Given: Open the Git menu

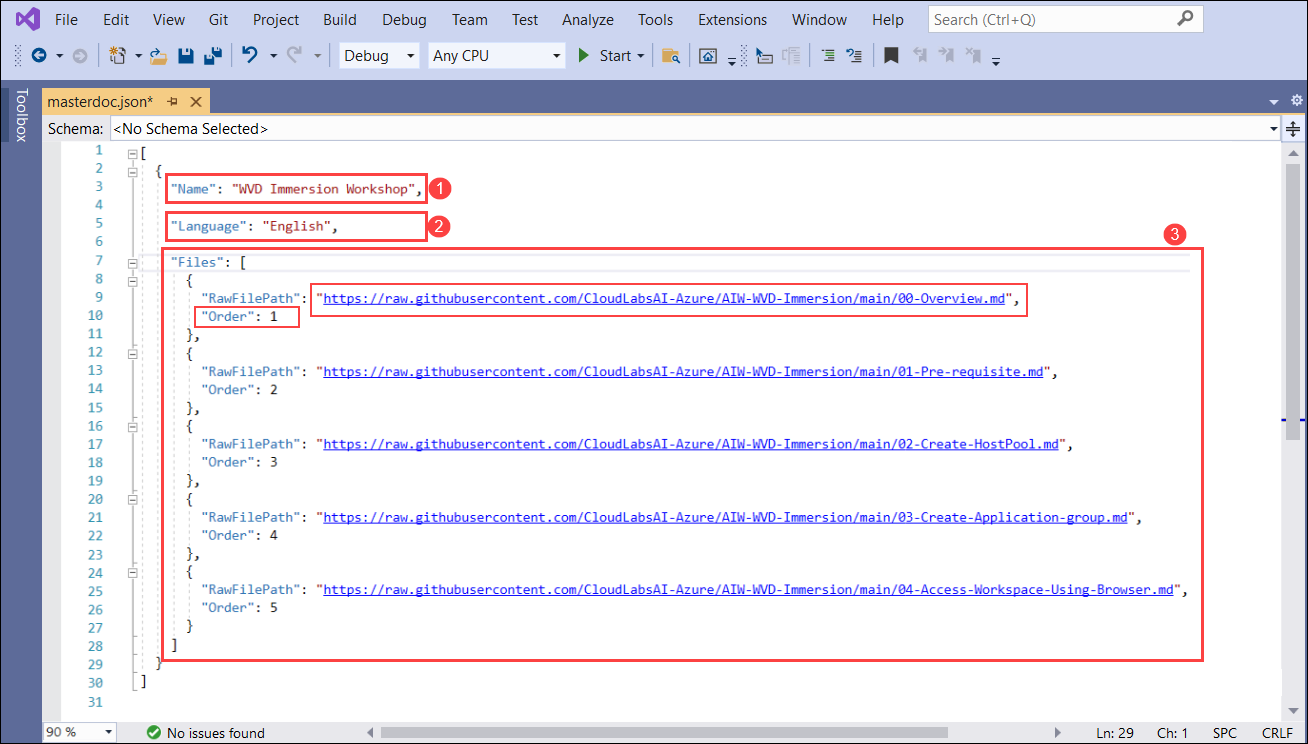Looking at the screenshot, I should [218, 19].
